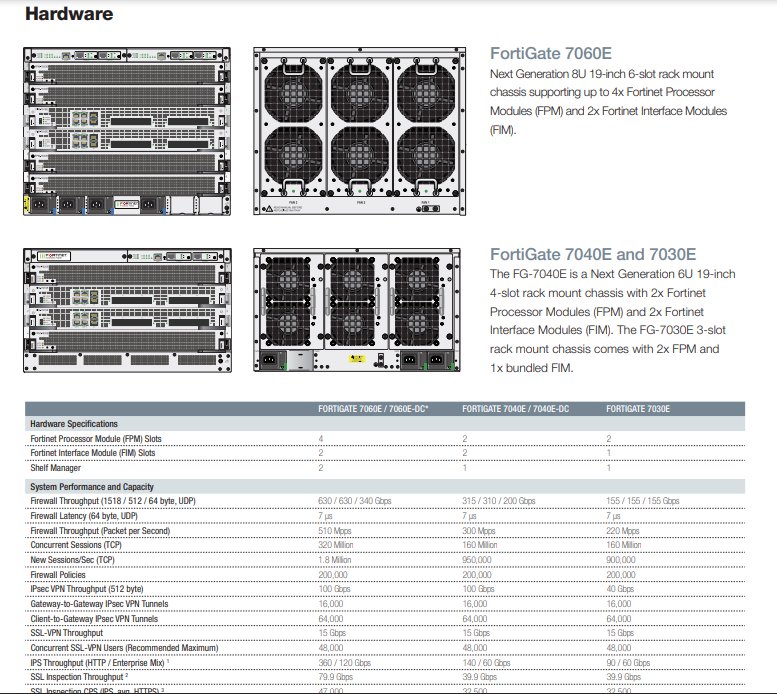
Task: Click the 7060E description paragraph about 8U chassis
Action: (x=608, y=102)
